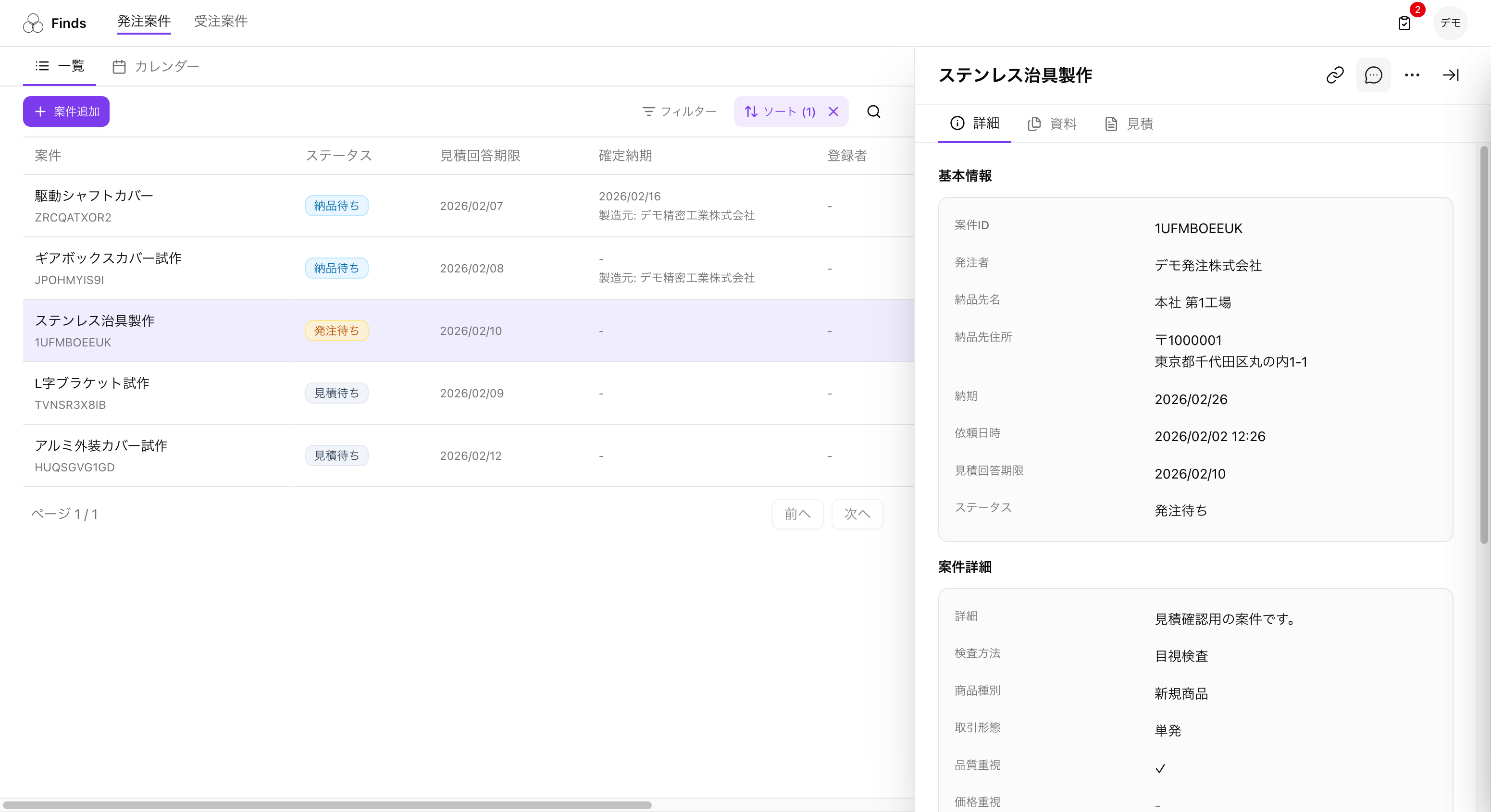1491x812 pixels.
Task: Open the フィルター options
Action: (x=679, y=111)
